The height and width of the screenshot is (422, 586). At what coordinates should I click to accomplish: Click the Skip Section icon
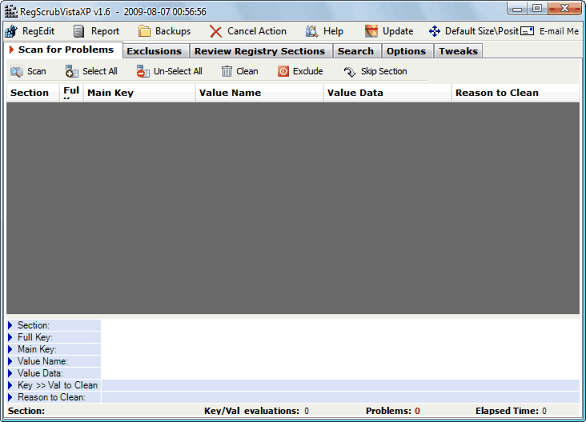349,71
